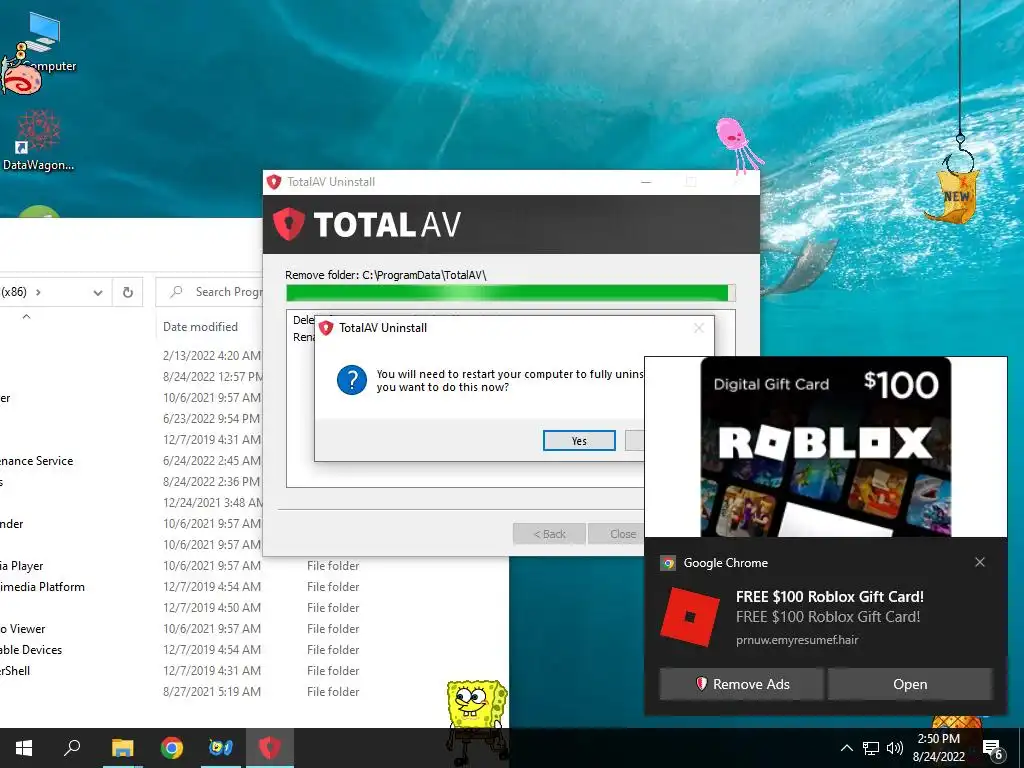1024x768 pixels.
Task: Select the 'enance Service' folder row
Action: pos(131,460)
